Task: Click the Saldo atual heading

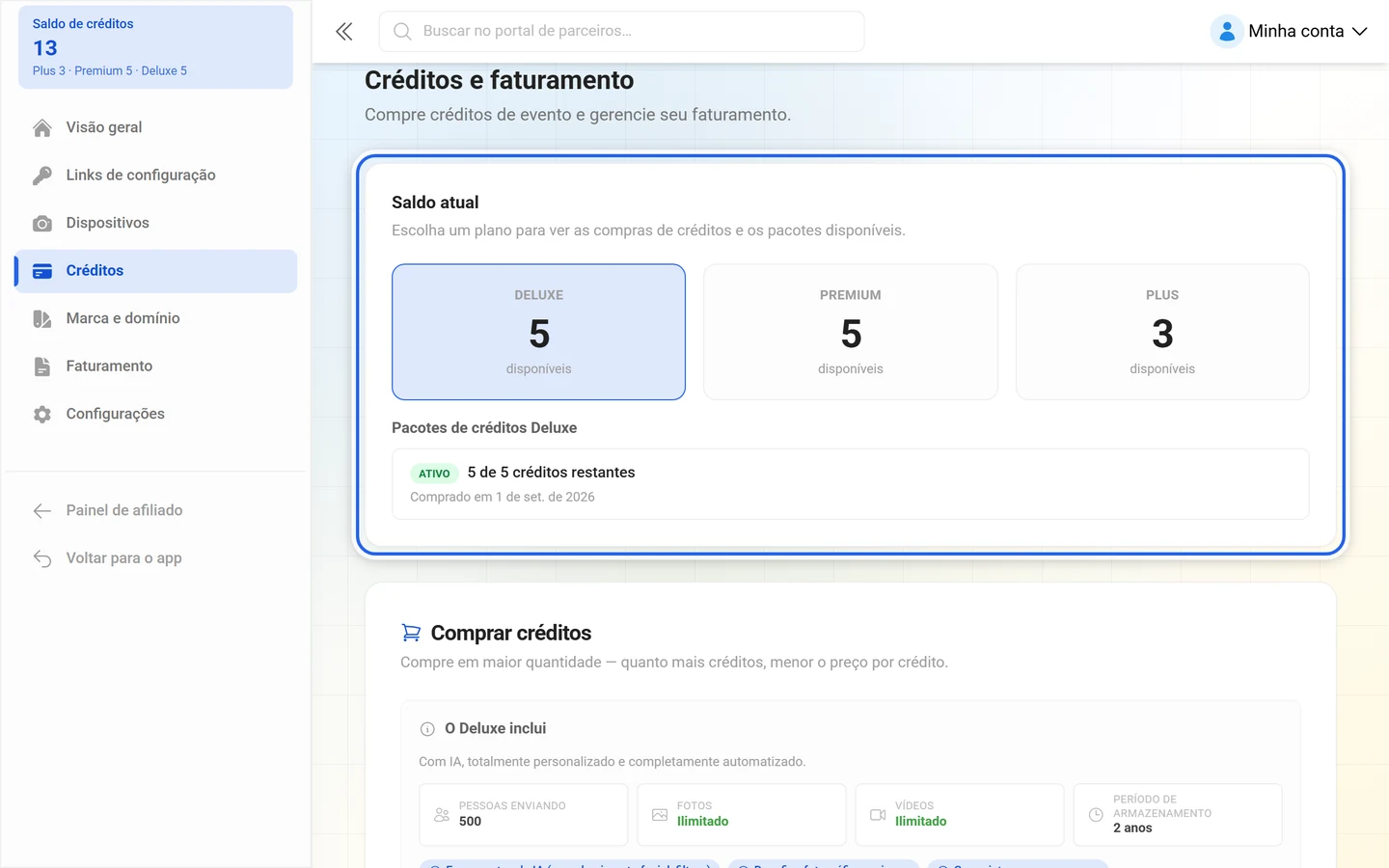Action: pyautogui.click(x=435, y=203)
